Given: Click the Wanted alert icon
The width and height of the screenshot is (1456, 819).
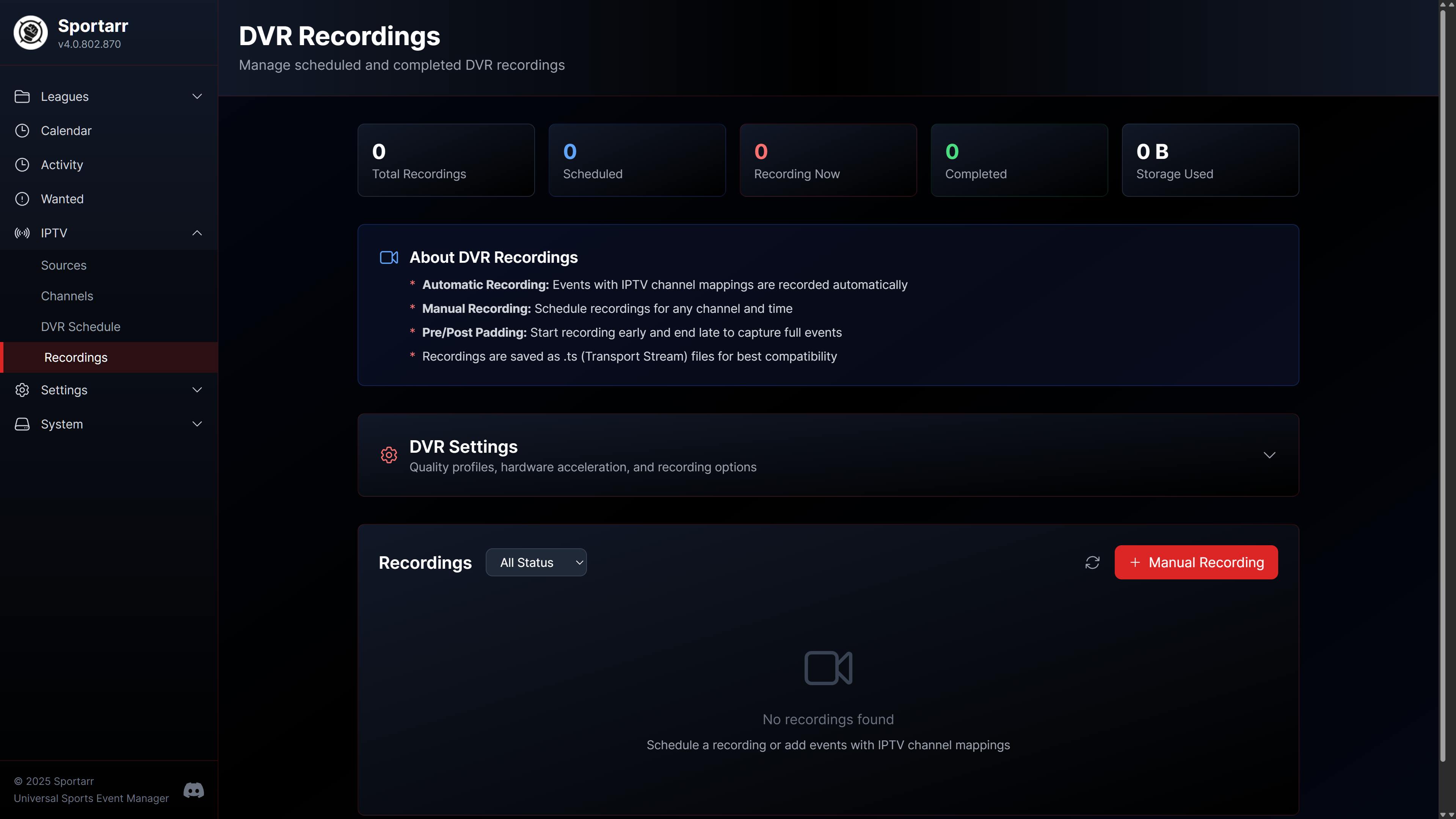Looking at the screenshot, I should point(22,199).
